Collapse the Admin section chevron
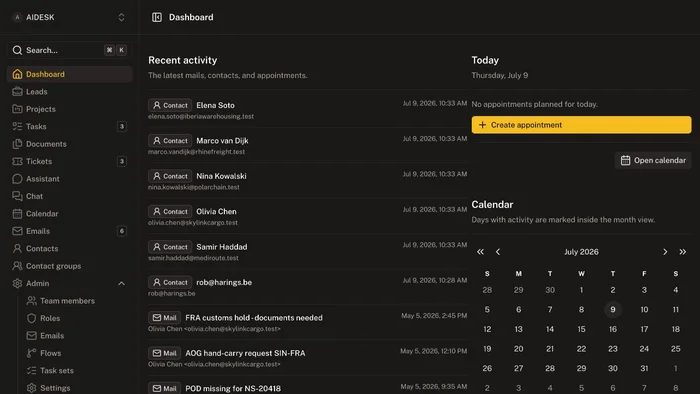This screenshot has width=700, height=394. coord(121,283)
